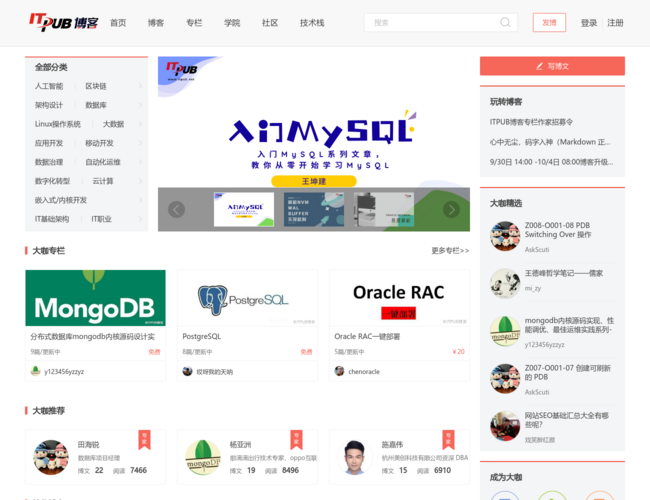Open 博客 in top navigation
The image size is (650, 500).
tap(156, 23)
